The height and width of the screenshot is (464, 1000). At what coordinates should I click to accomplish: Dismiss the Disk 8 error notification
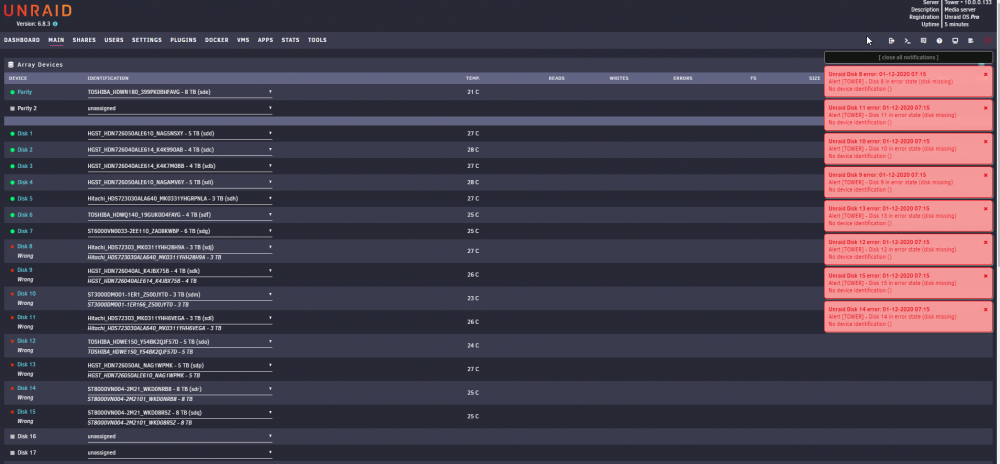pyautogui.click(x=985, y=75)
